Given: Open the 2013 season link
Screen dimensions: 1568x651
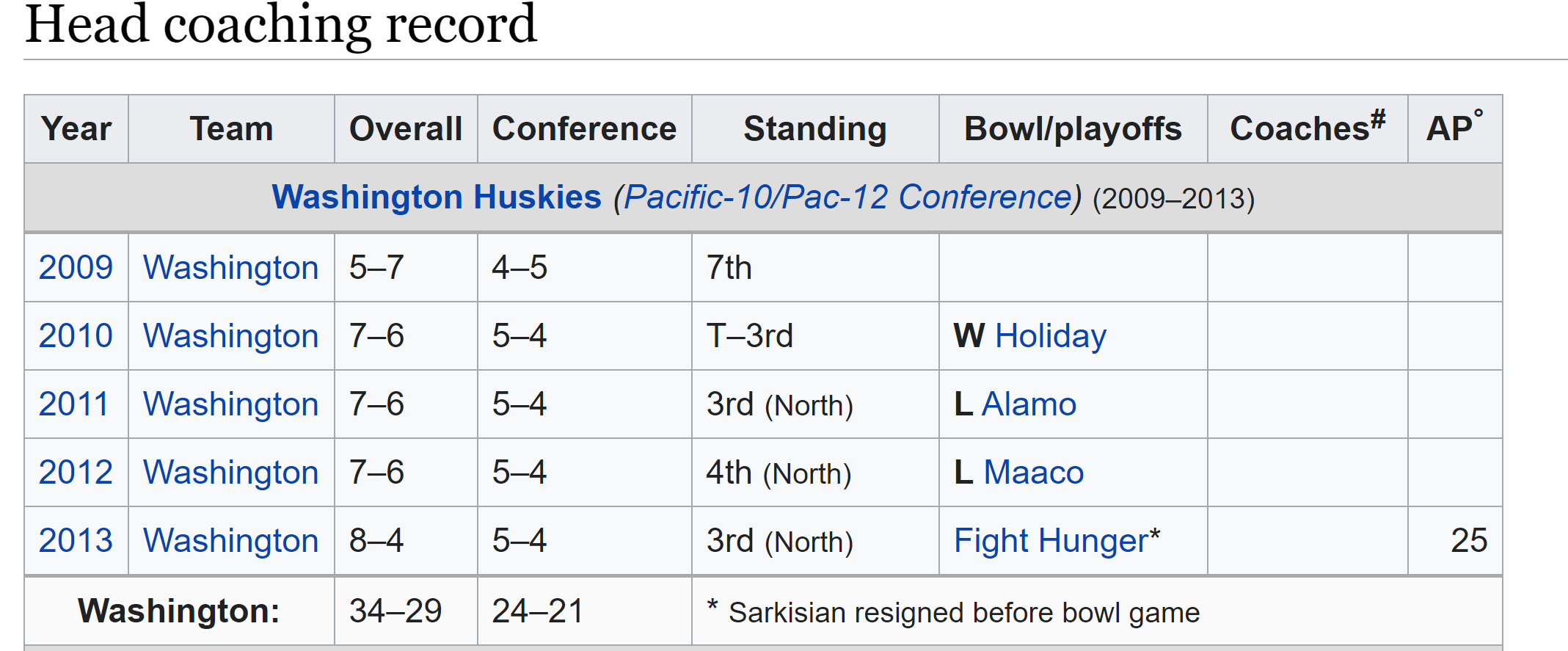Looking at the screenshot, I should point(76,541).
